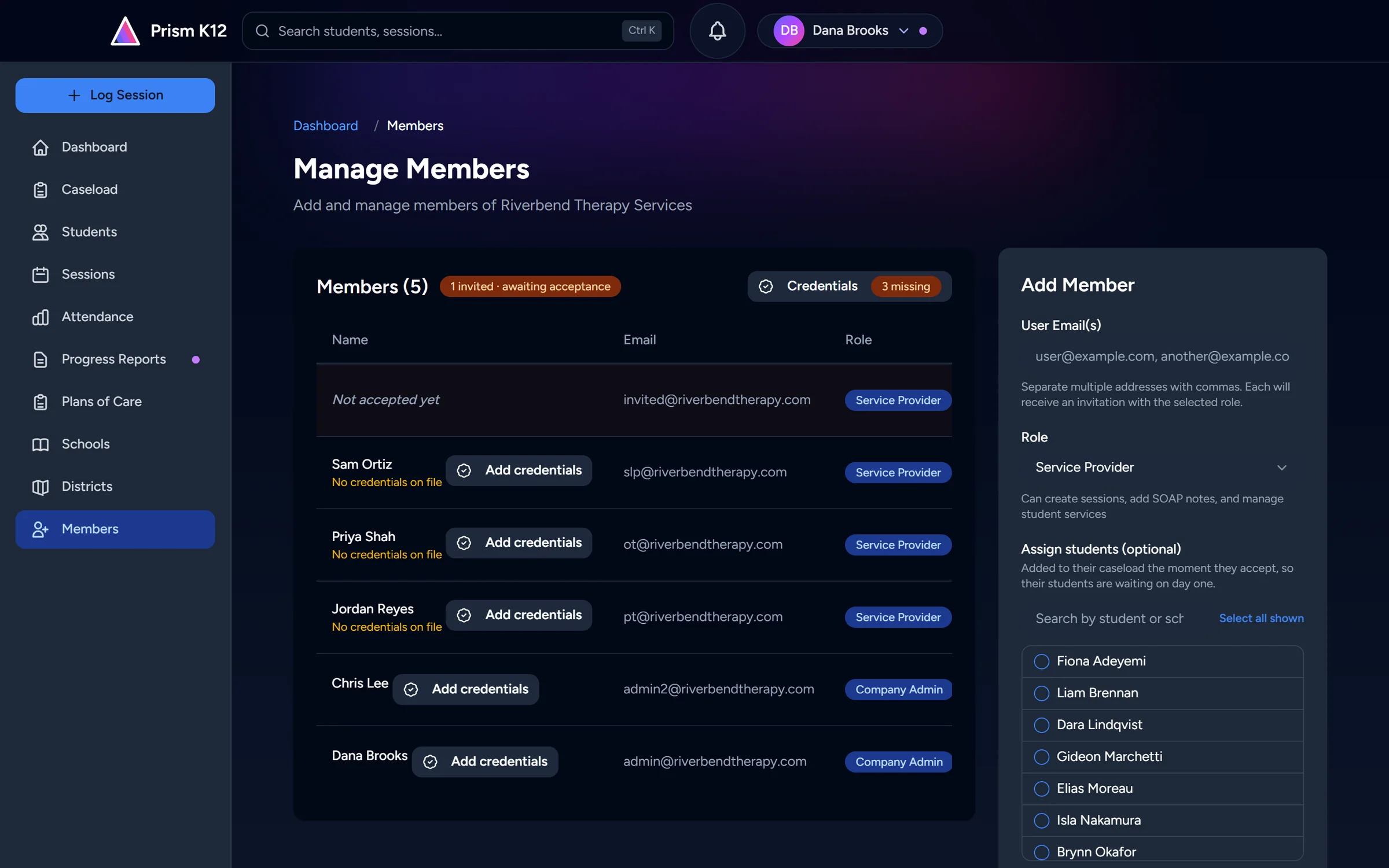Click the Log Session button

click(115, 95)
